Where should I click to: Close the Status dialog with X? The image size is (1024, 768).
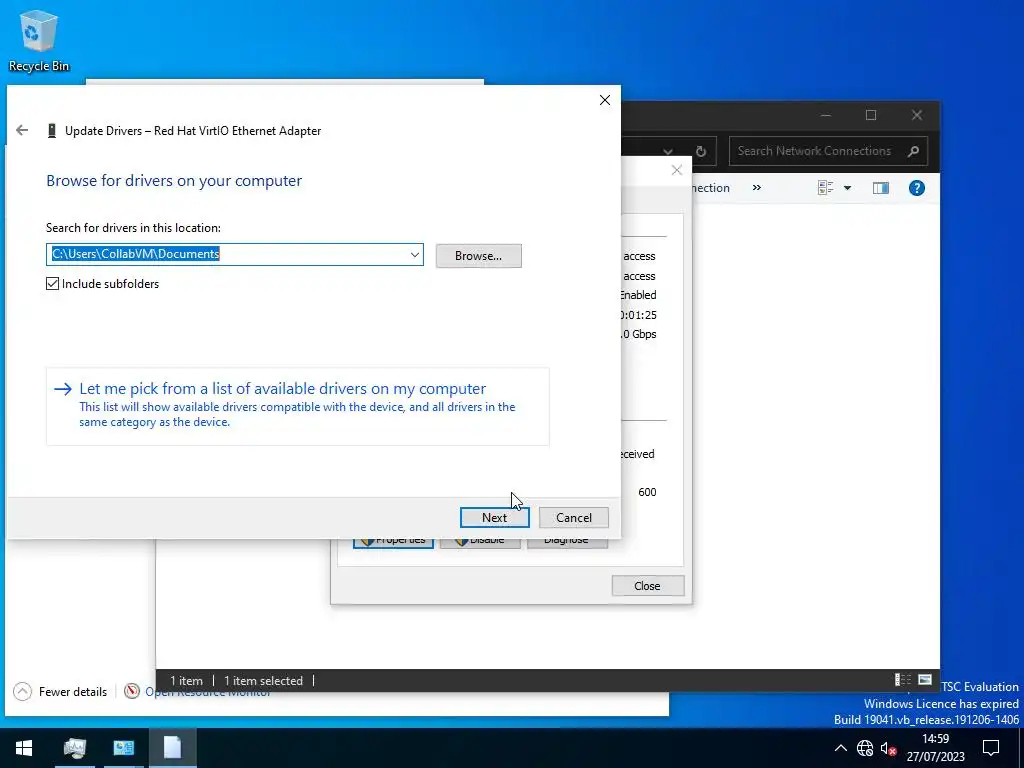[677, 170]
